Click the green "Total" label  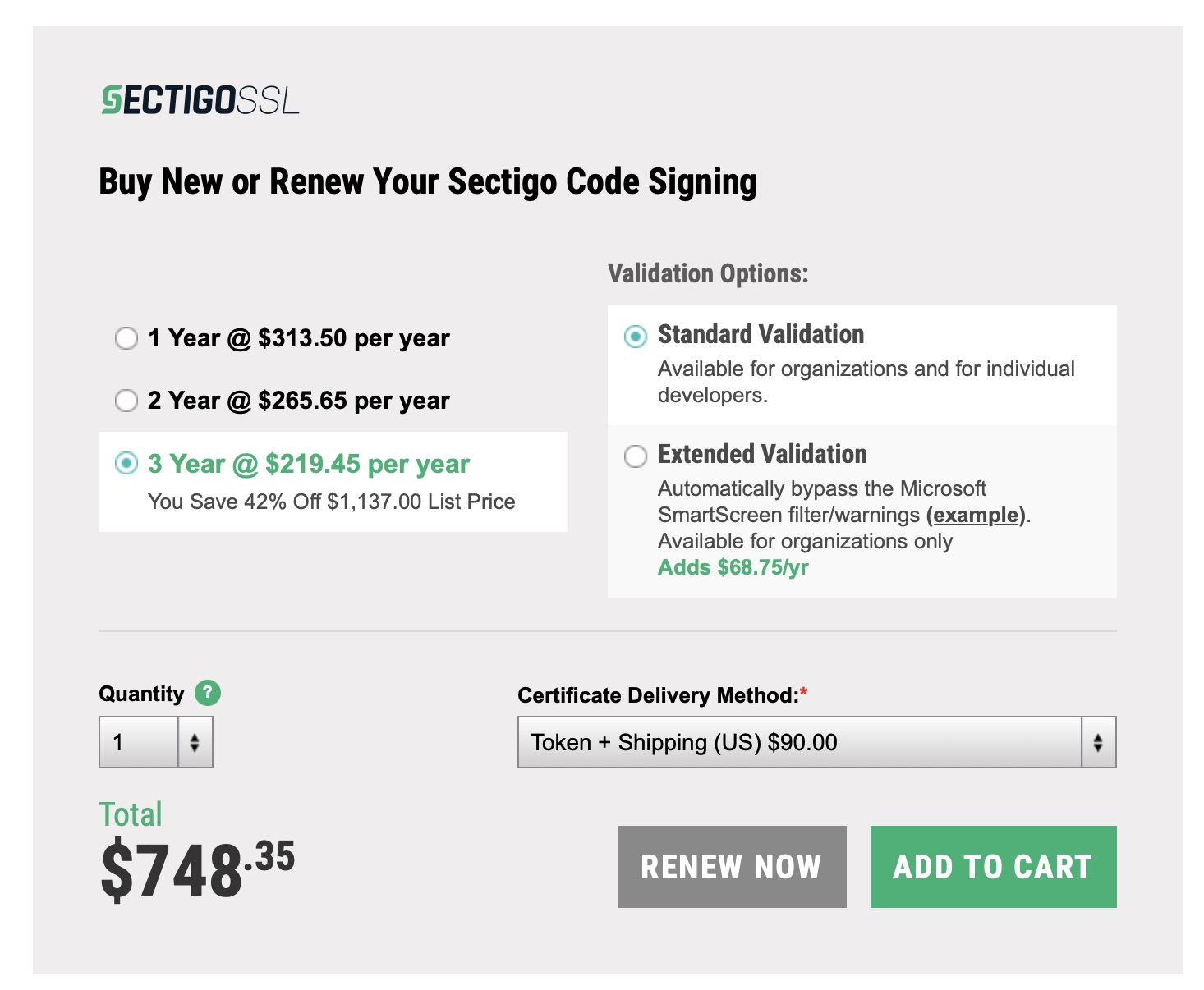(x=131, y=814)
